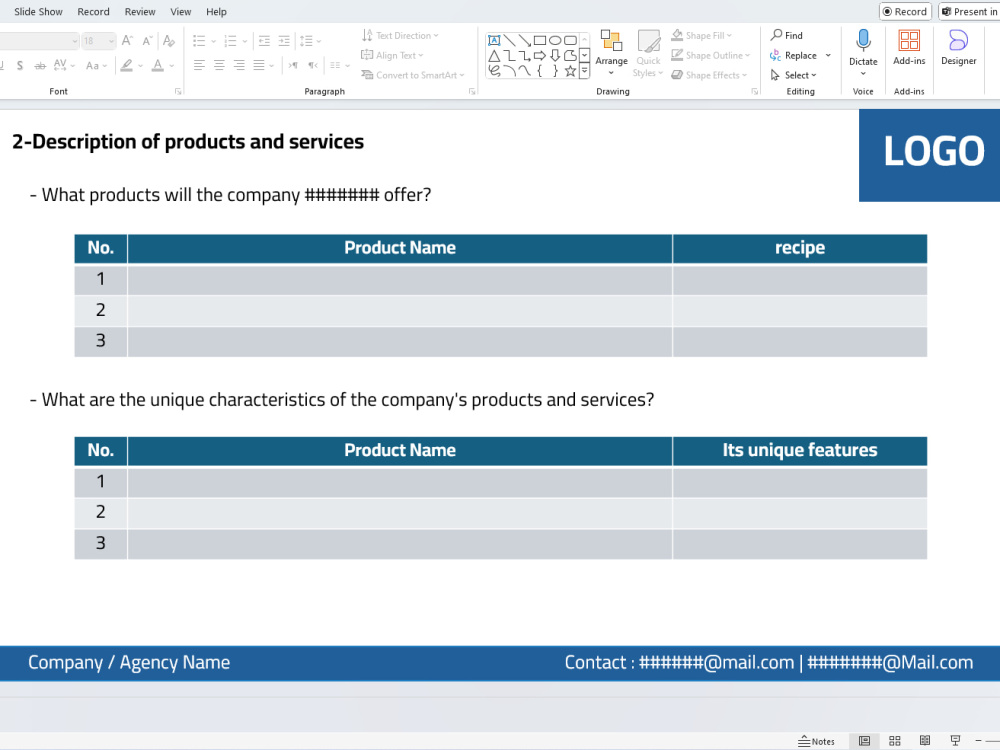Switch to Slide Sorter view

click(895, 741)
